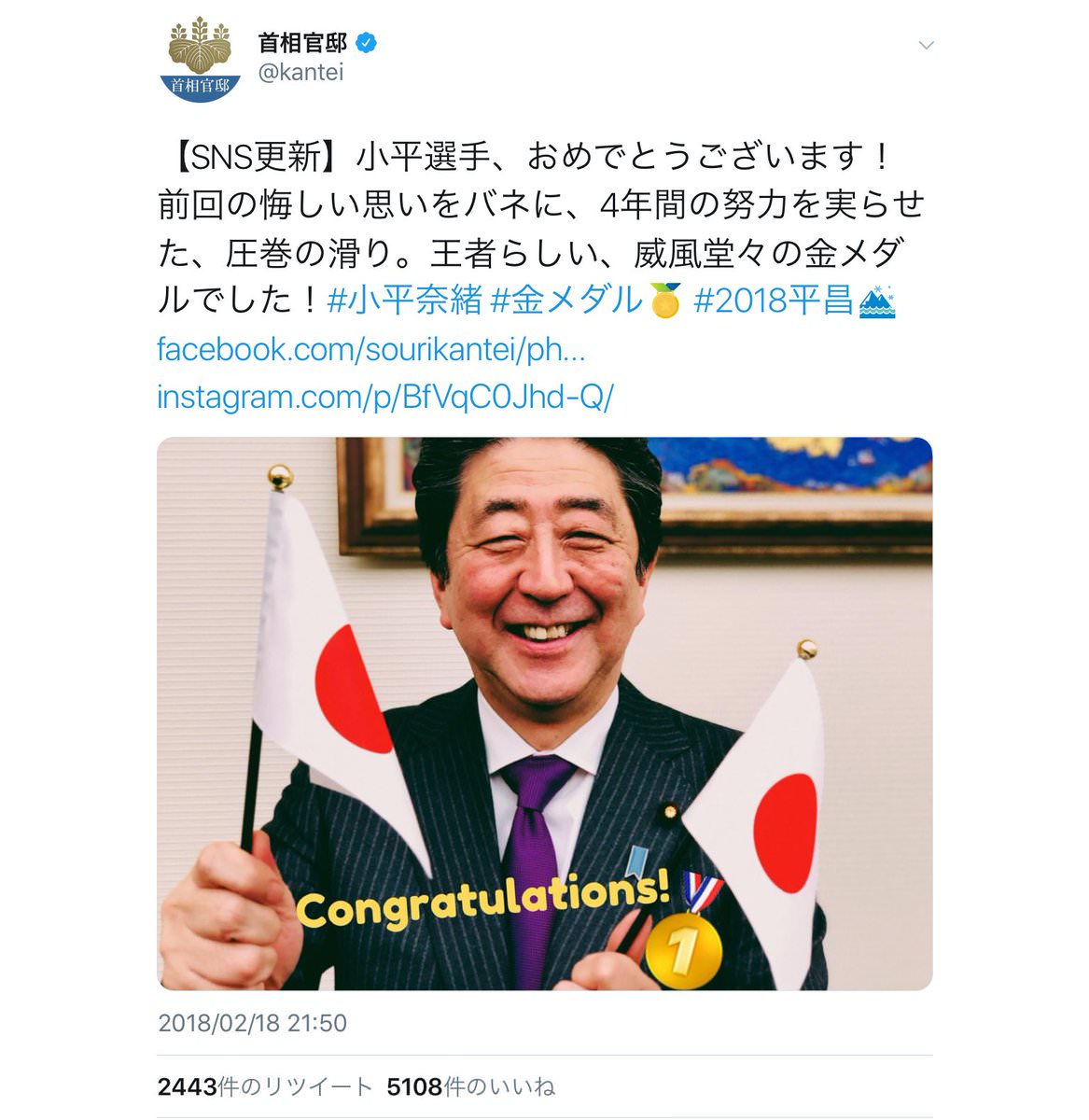Screen dimensions: 1089x1120
Task: Visit the @kantei handle
Action: tap(300, 73)
